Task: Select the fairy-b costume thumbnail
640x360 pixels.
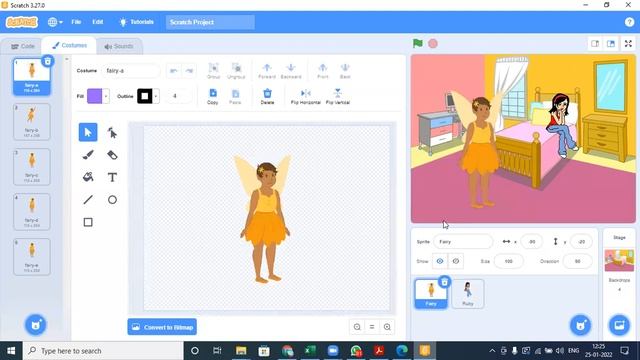Action: coord(31,122)
